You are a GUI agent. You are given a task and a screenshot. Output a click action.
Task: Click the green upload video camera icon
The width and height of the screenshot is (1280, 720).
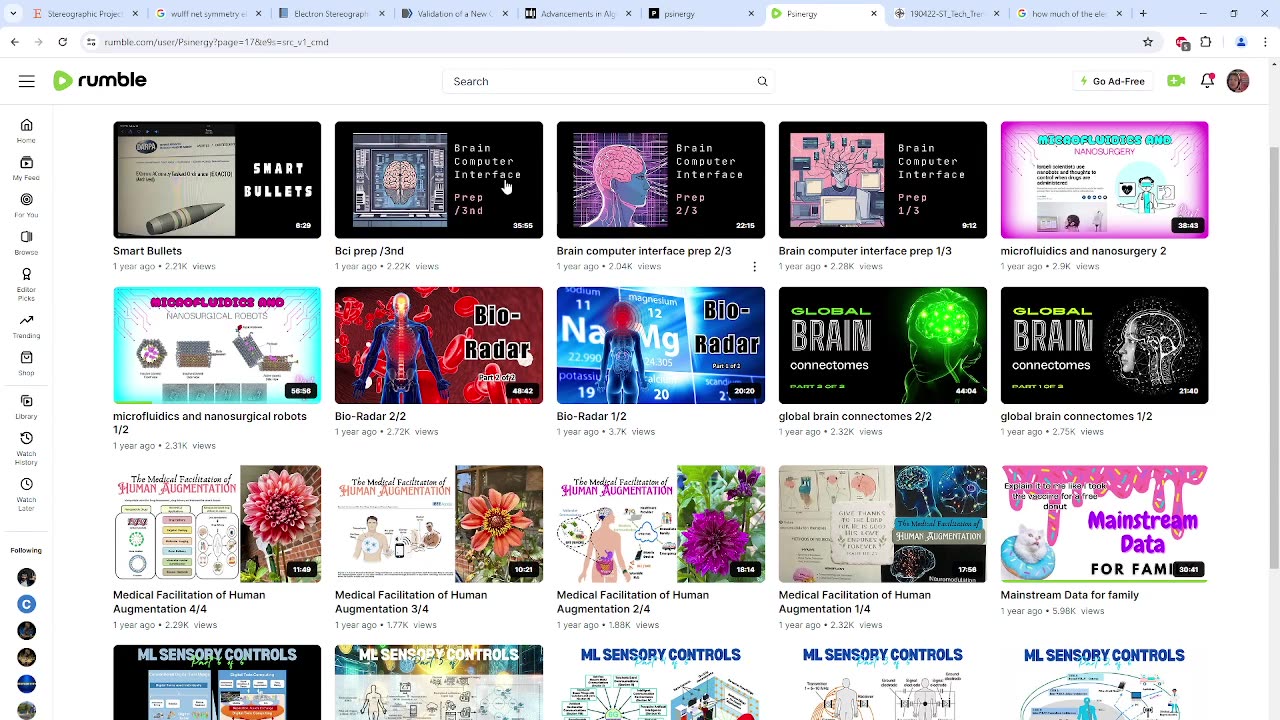[1176, 81]
